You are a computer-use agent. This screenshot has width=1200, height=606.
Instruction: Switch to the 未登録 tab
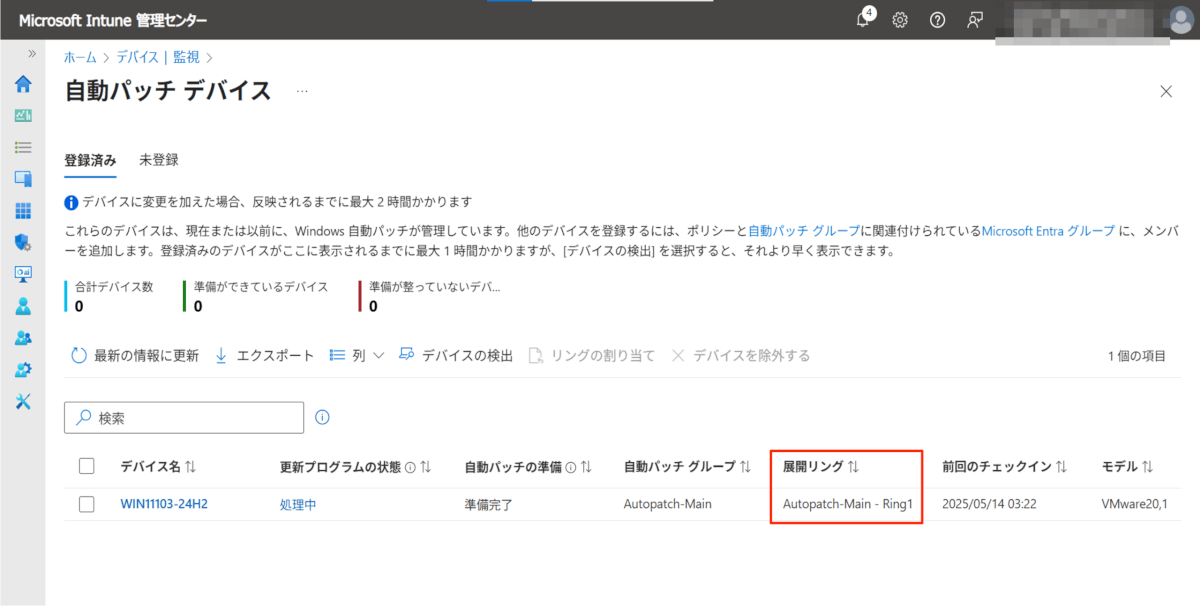[x=159, y=160]
